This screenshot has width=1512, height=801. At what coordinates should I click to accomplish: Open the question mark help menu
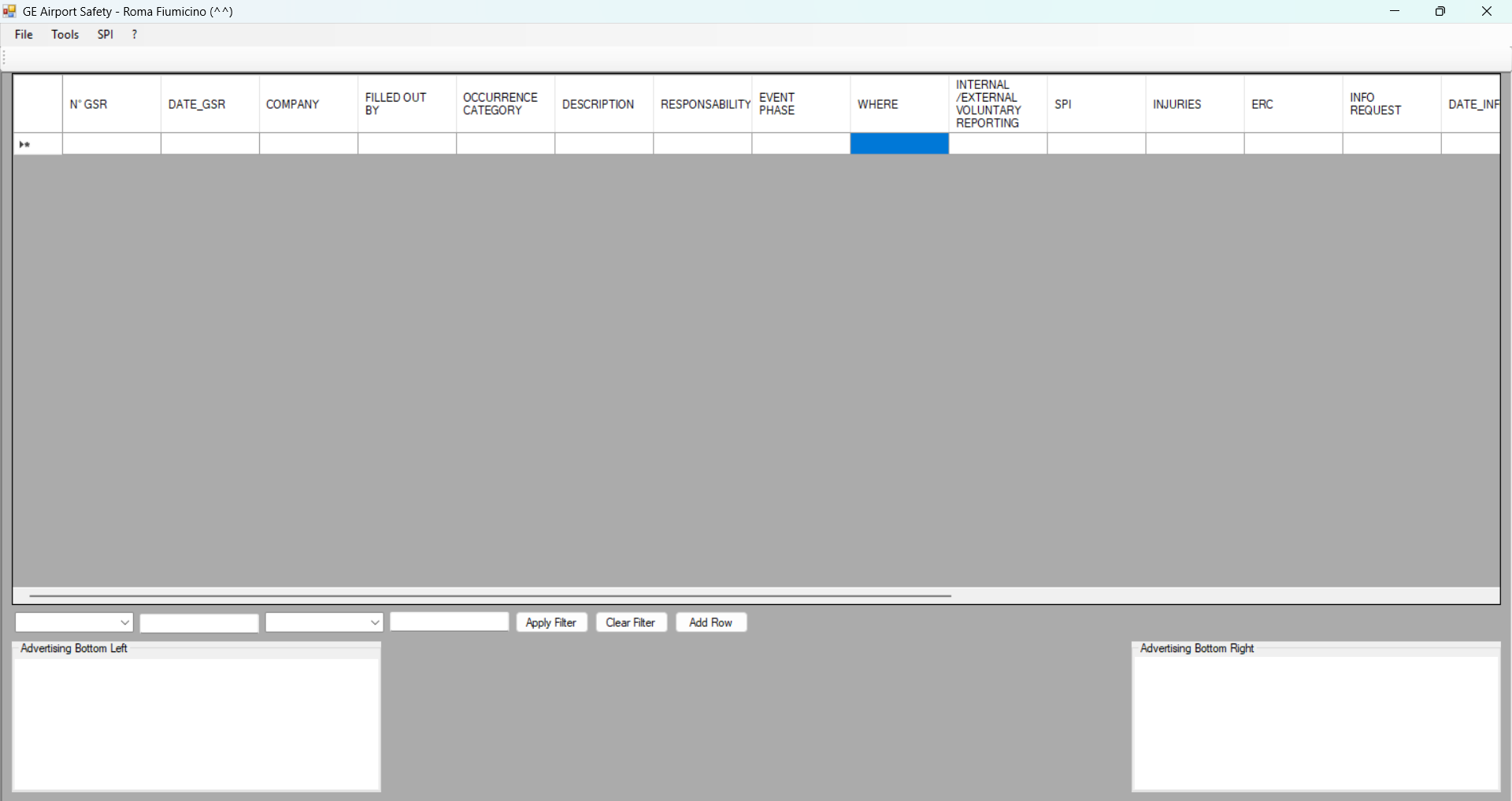point(135,35)
